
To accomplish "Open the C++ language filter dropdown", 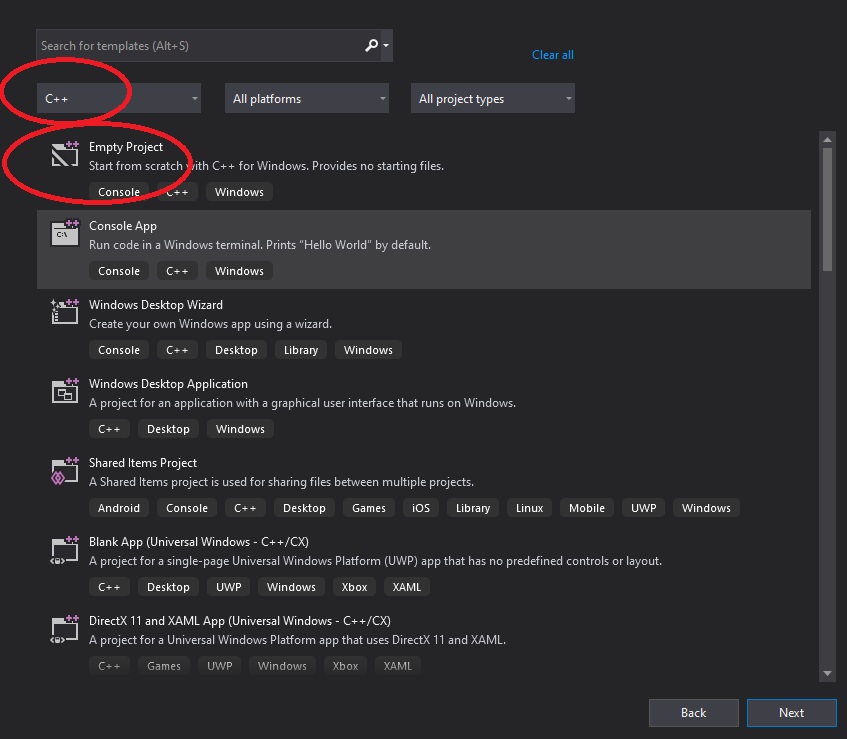I will (x=118, y=99).
